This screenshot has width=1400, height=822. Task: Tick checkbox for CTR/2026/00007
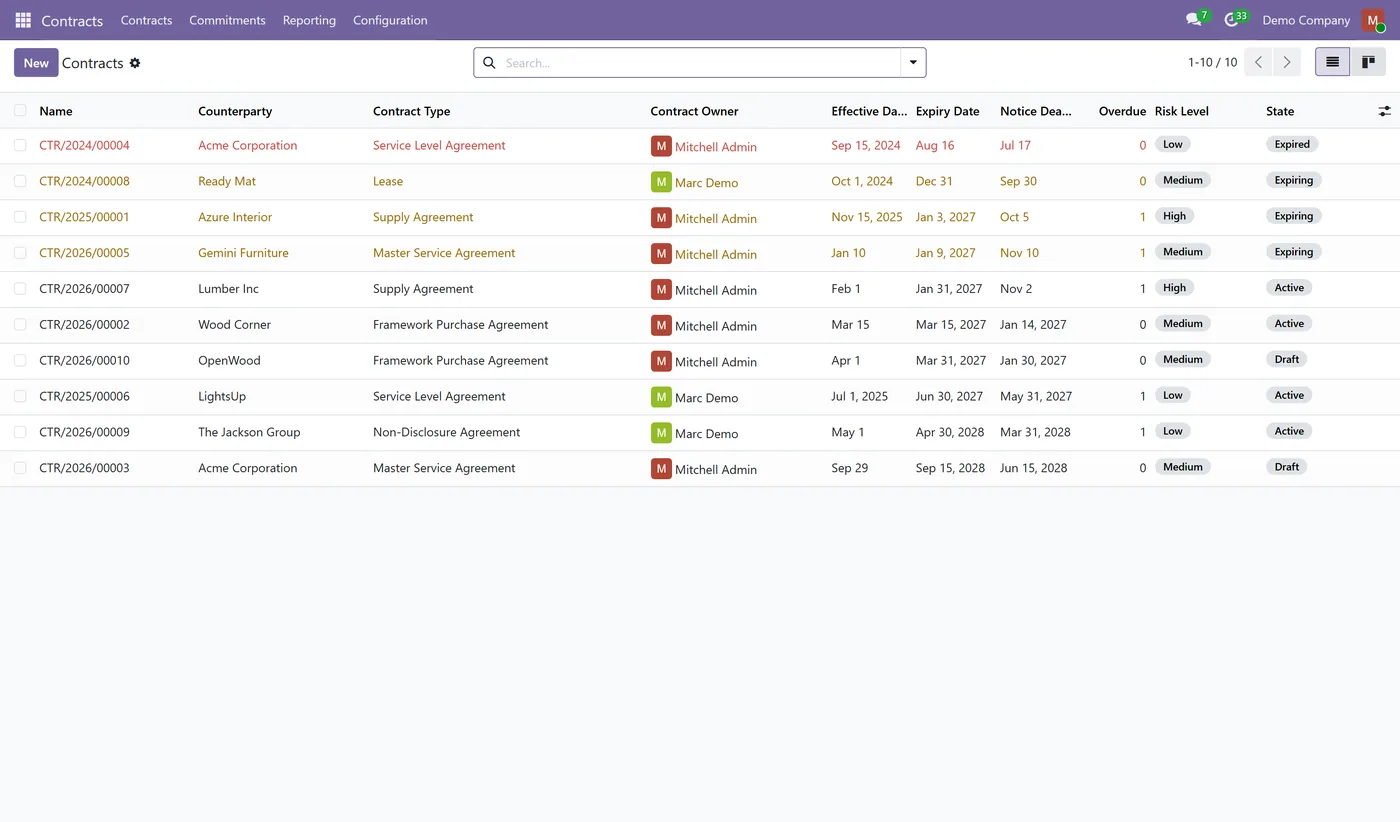[x=20, y=289]
